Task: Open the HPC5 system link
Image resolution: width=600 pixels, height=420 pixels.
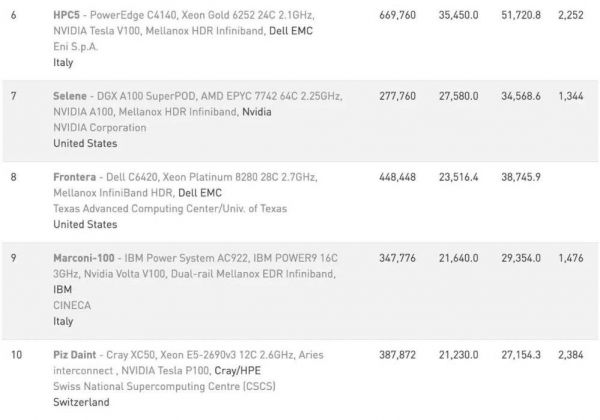Action: 68,17
